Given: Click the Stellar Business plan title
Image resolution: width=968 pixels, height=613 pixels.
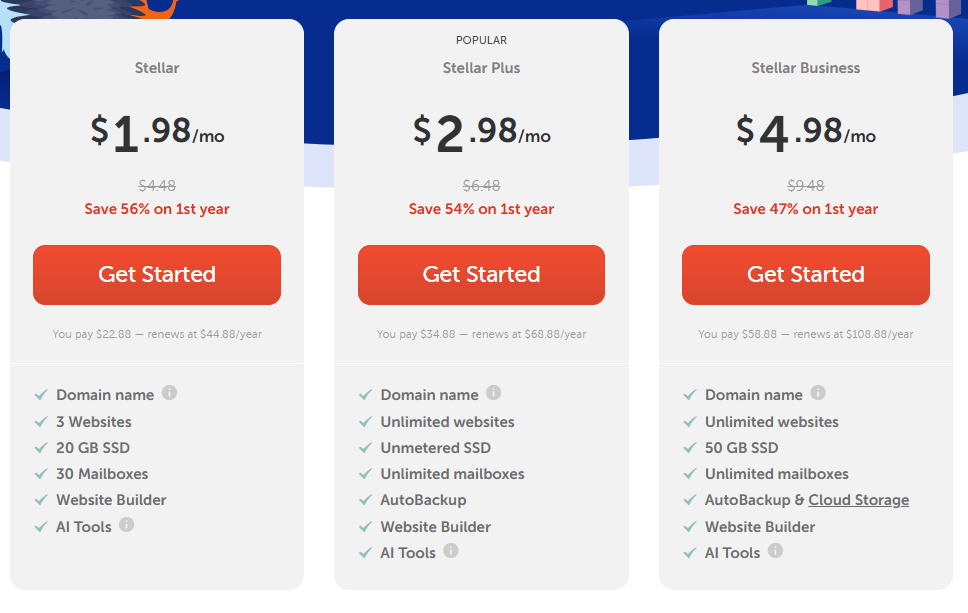Looking at the screenshot, I should 806,68.
